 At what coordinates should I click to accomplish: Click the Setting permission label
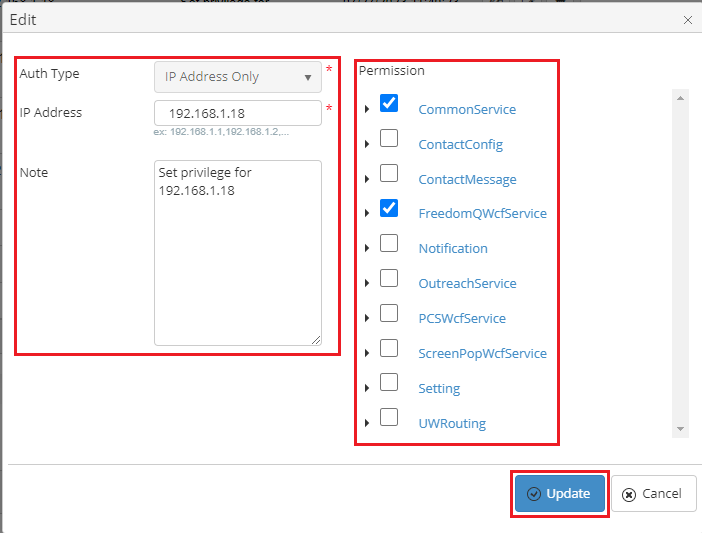point(439,388)
